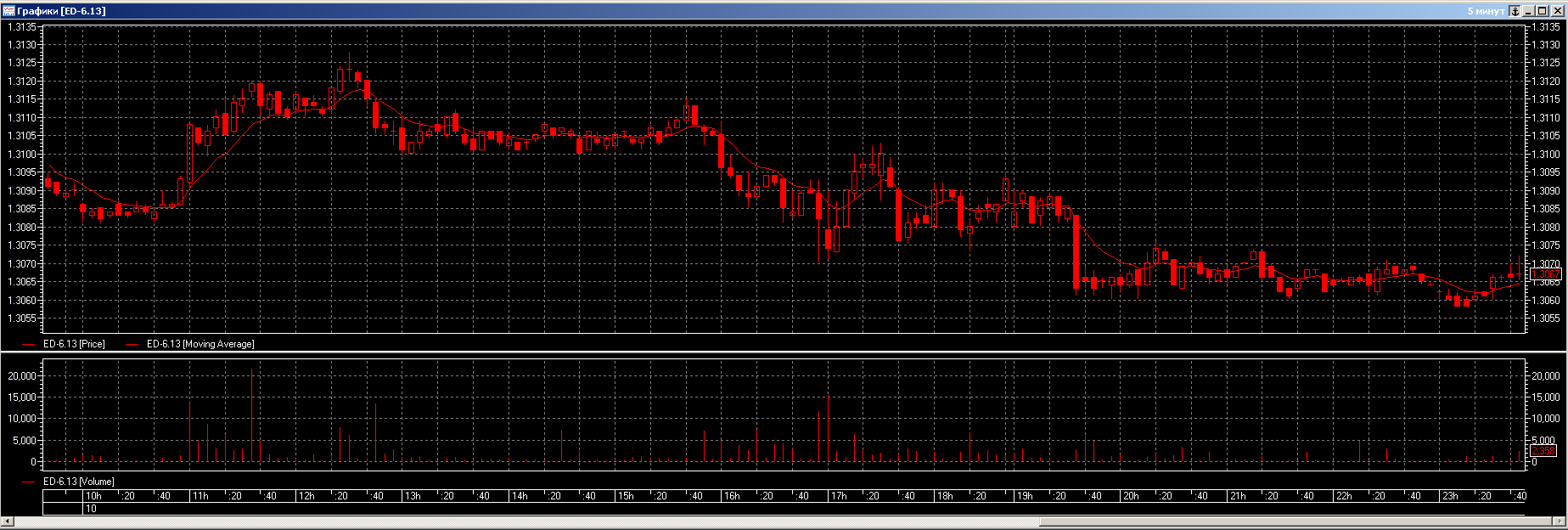Click the 10h marker on time axis
Viewport: 1568px width, 530px height.
point(93,496)
